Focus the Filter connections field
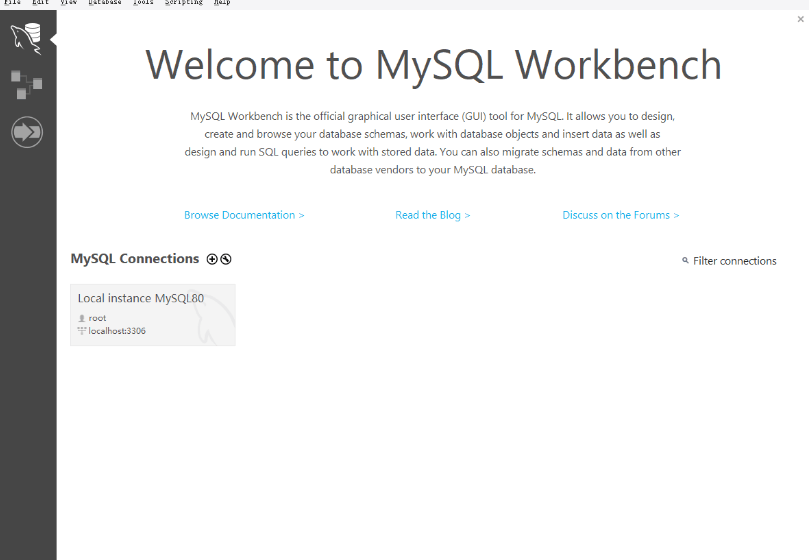The height and width of the screenshot is (560, 811). point(734,261)
